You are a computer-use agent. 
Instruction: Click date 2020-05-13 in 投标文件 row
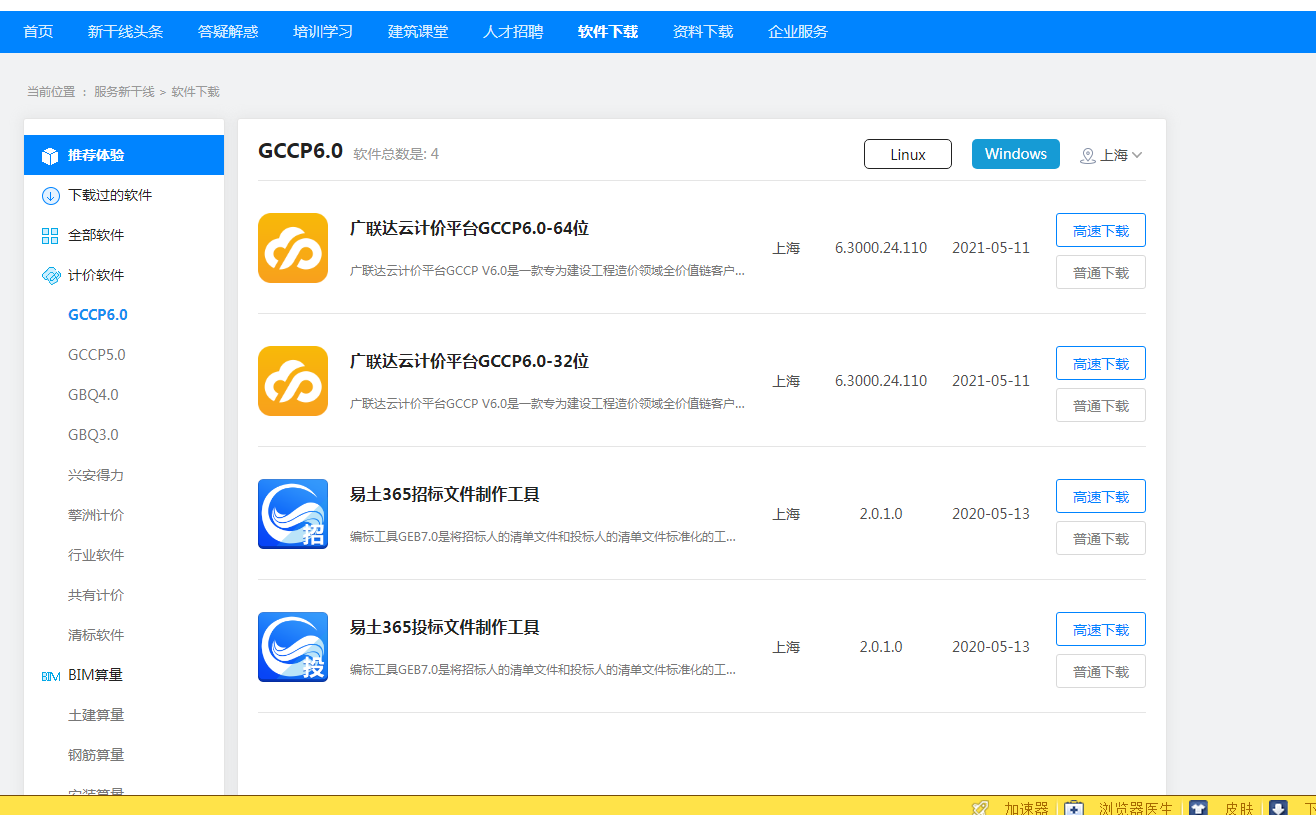click(x=991, y=647)
